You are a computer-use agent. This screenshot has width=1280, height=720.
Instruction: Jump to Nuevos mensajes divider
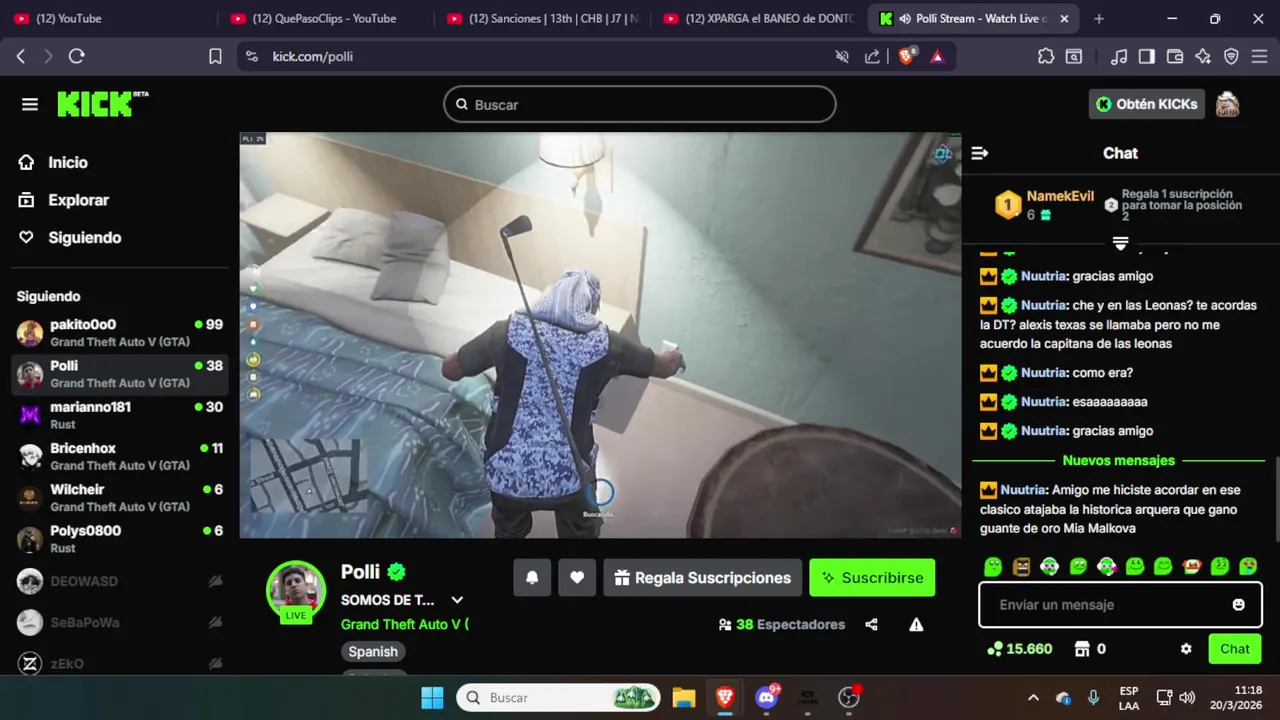(x=1119, y=461)
